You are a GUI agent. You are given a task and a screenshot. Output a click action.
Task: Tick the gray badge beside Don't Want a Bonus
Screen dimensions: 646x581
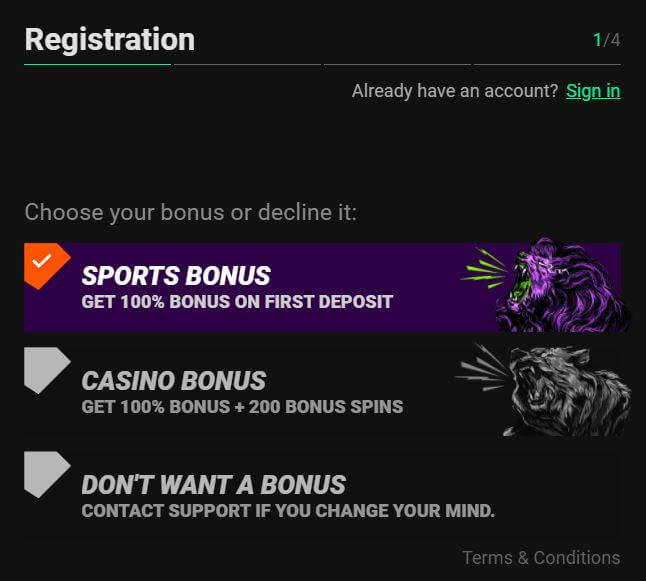[x=47, y=474]
